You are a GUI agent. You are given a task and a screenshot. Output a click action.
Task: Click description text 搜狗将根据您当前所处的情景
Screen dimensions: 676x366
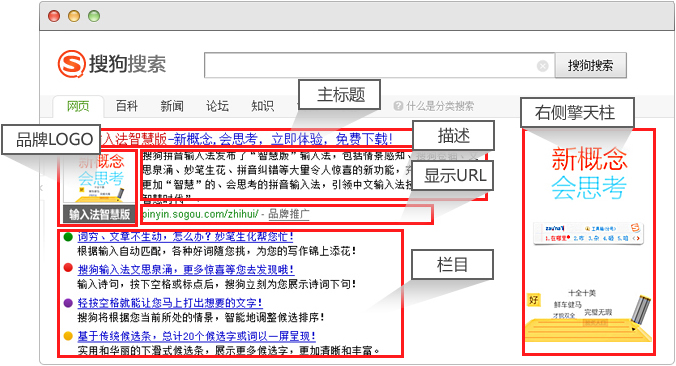[x=201, y=318]
